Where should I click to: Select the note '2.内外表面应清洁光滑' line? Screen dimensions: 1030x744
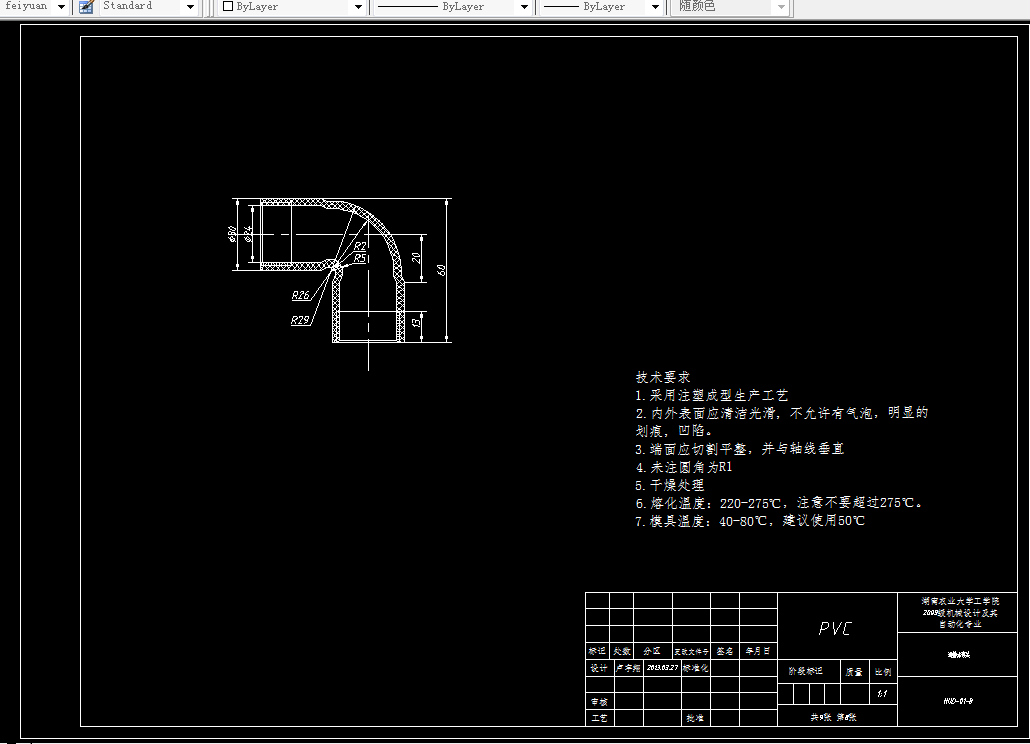tap(782, 413)
